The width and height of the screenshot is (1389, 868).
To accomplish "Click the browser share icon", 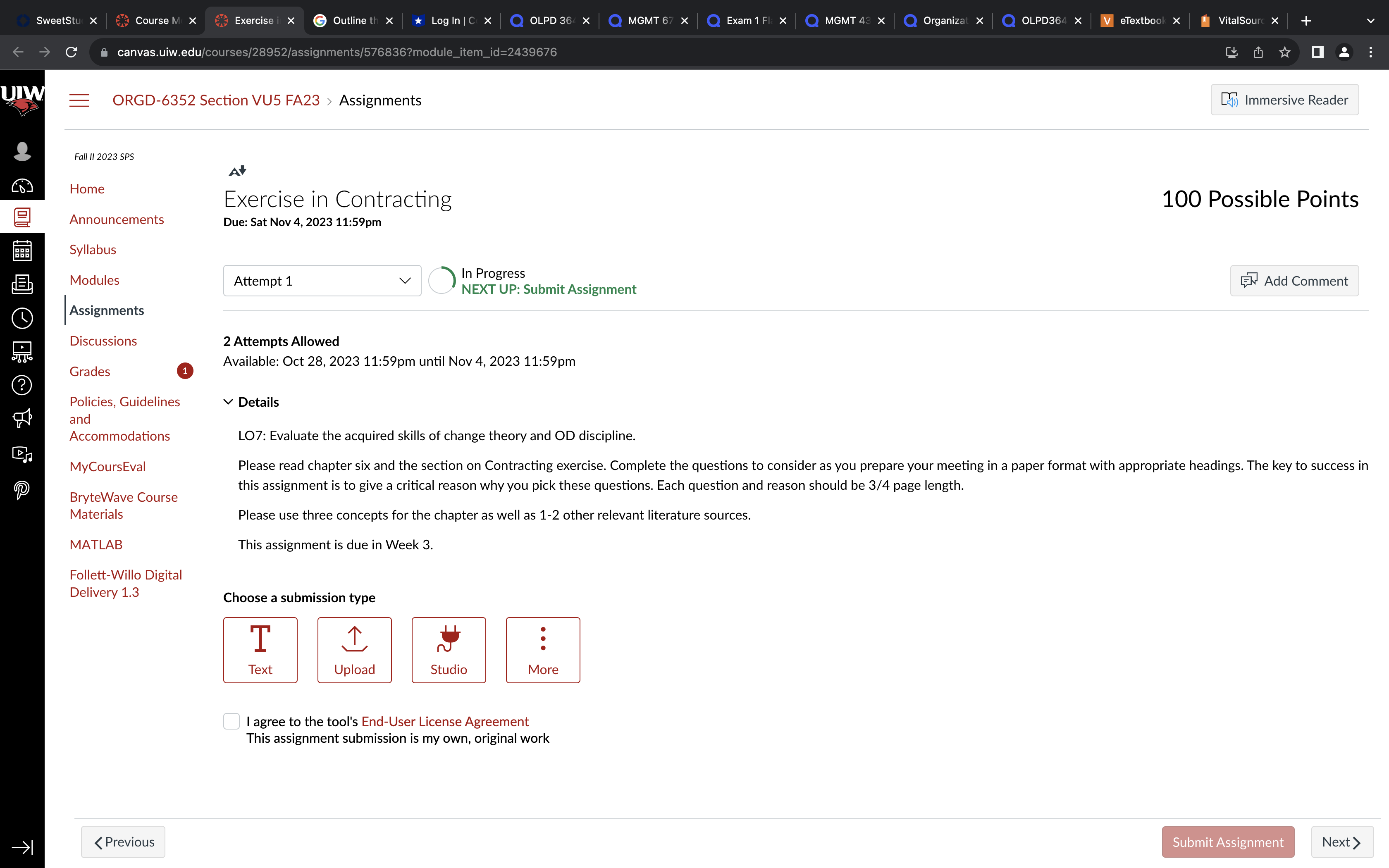I will (x=1258, y=52).
